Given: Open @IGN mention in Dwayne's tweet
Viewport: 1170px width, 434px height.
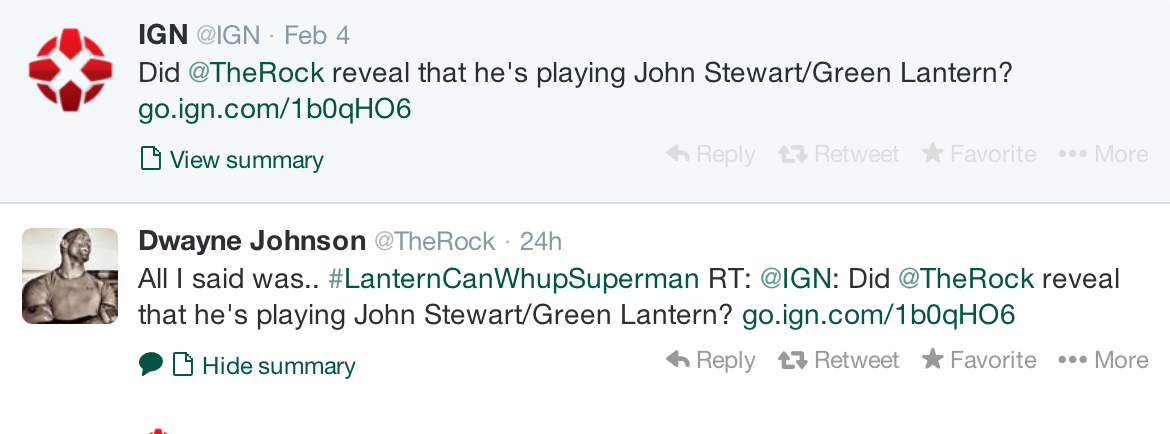Looking at the screenshot, I should [x=795, y=279].
